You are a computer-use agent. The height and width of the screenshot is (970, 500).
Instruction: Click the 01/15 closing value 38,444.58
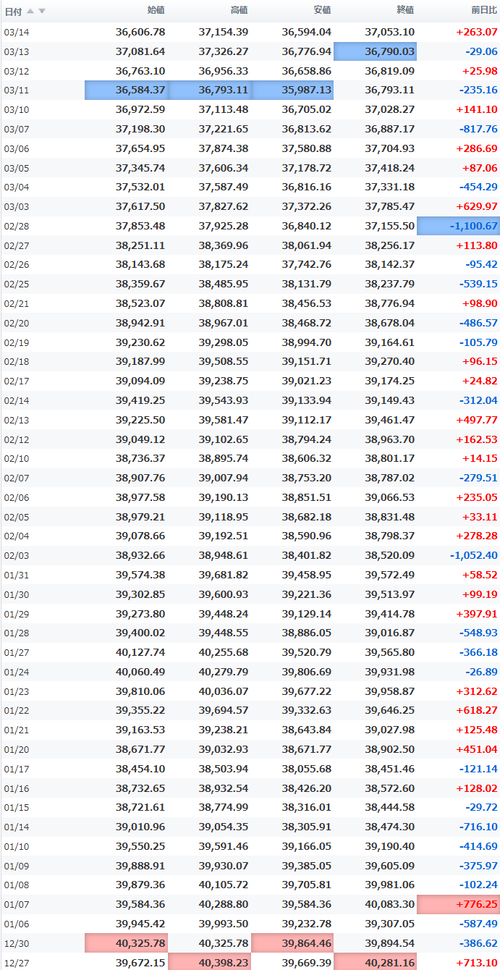point(389,808)
